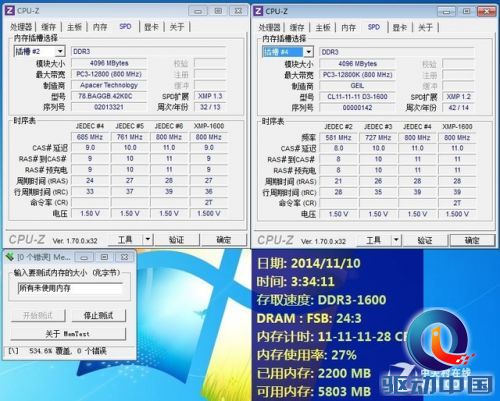Click CPU-Z icon in left window title

click(10, 11)
